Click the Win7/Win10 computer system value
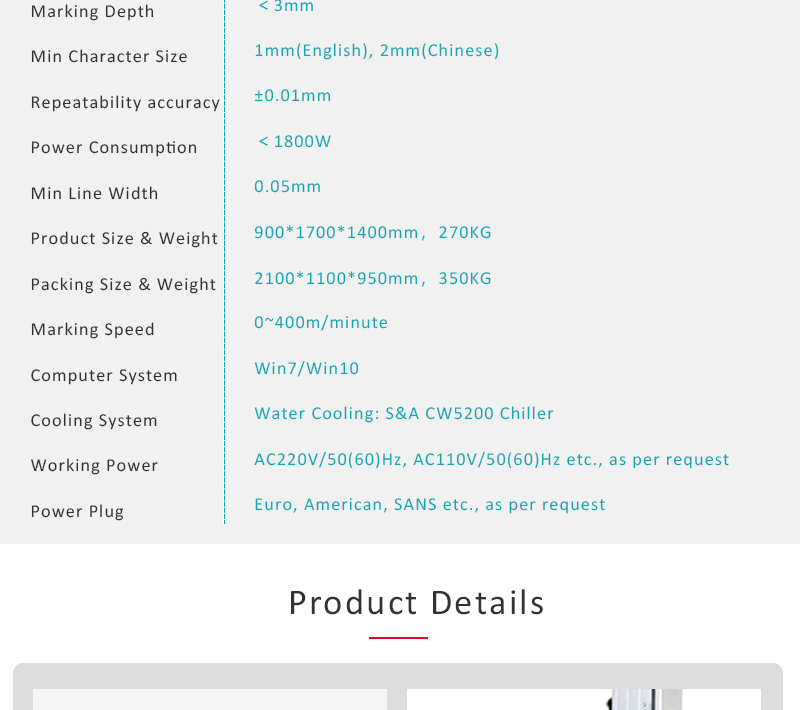The height and width of the screenshot is (710, 800). click(307, 368)
